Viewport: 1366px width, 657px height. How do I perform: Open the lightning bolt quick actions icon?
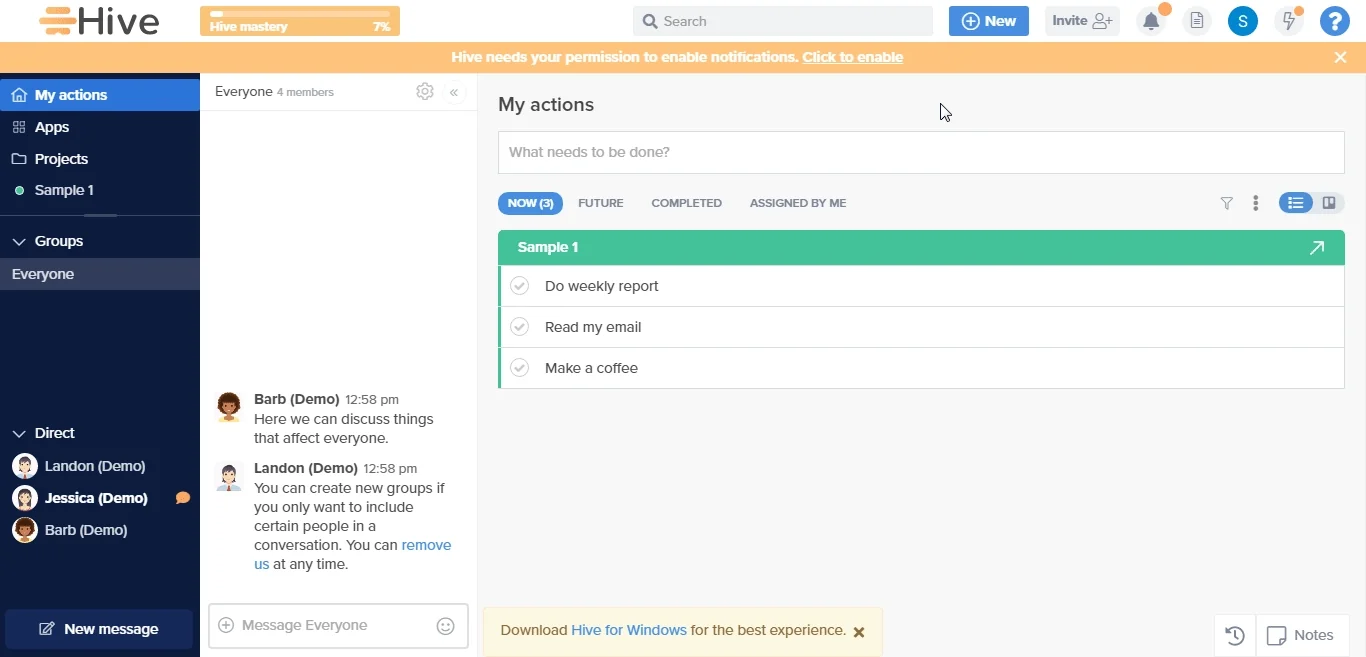[1290, 21]
